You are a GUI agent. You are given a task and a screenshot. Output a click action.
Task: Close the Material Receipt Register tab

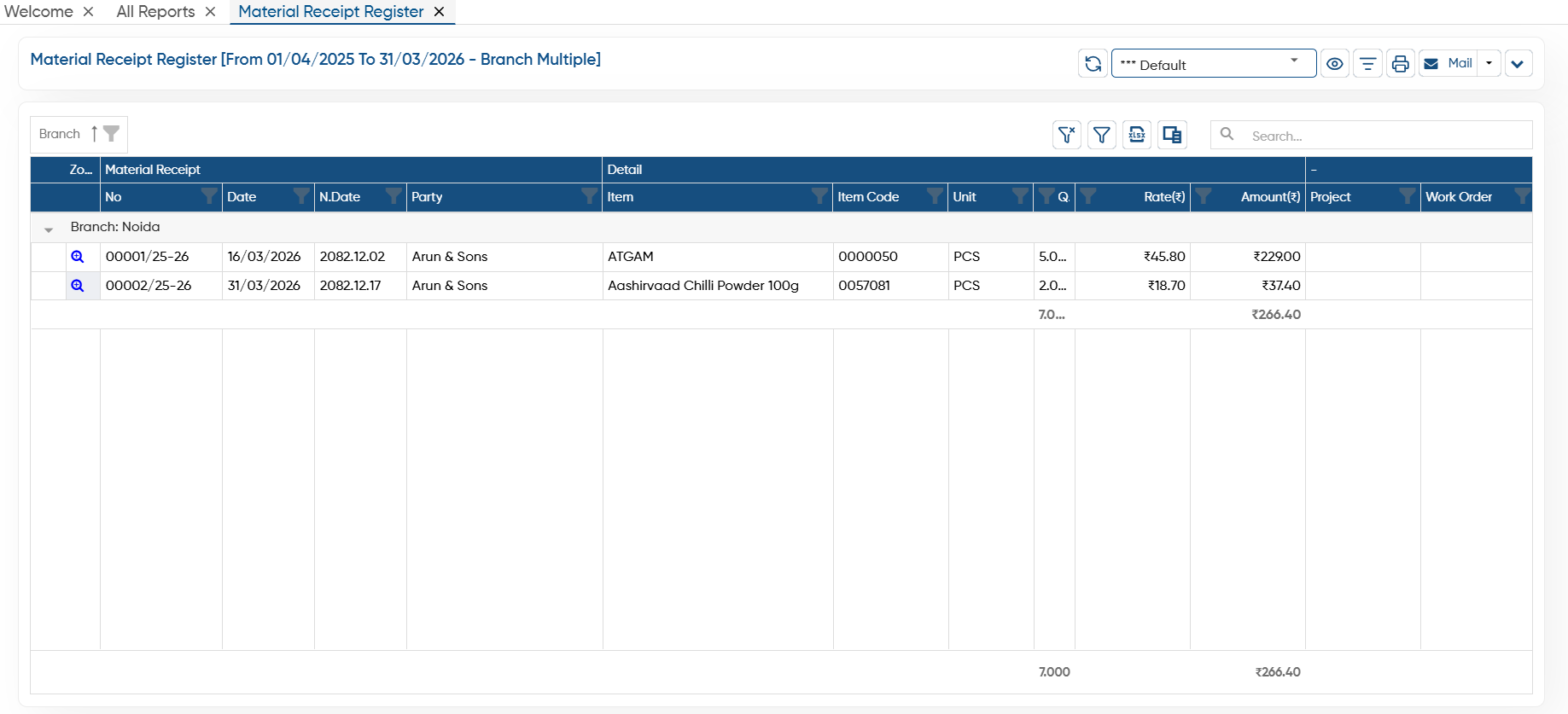point(439,12)
